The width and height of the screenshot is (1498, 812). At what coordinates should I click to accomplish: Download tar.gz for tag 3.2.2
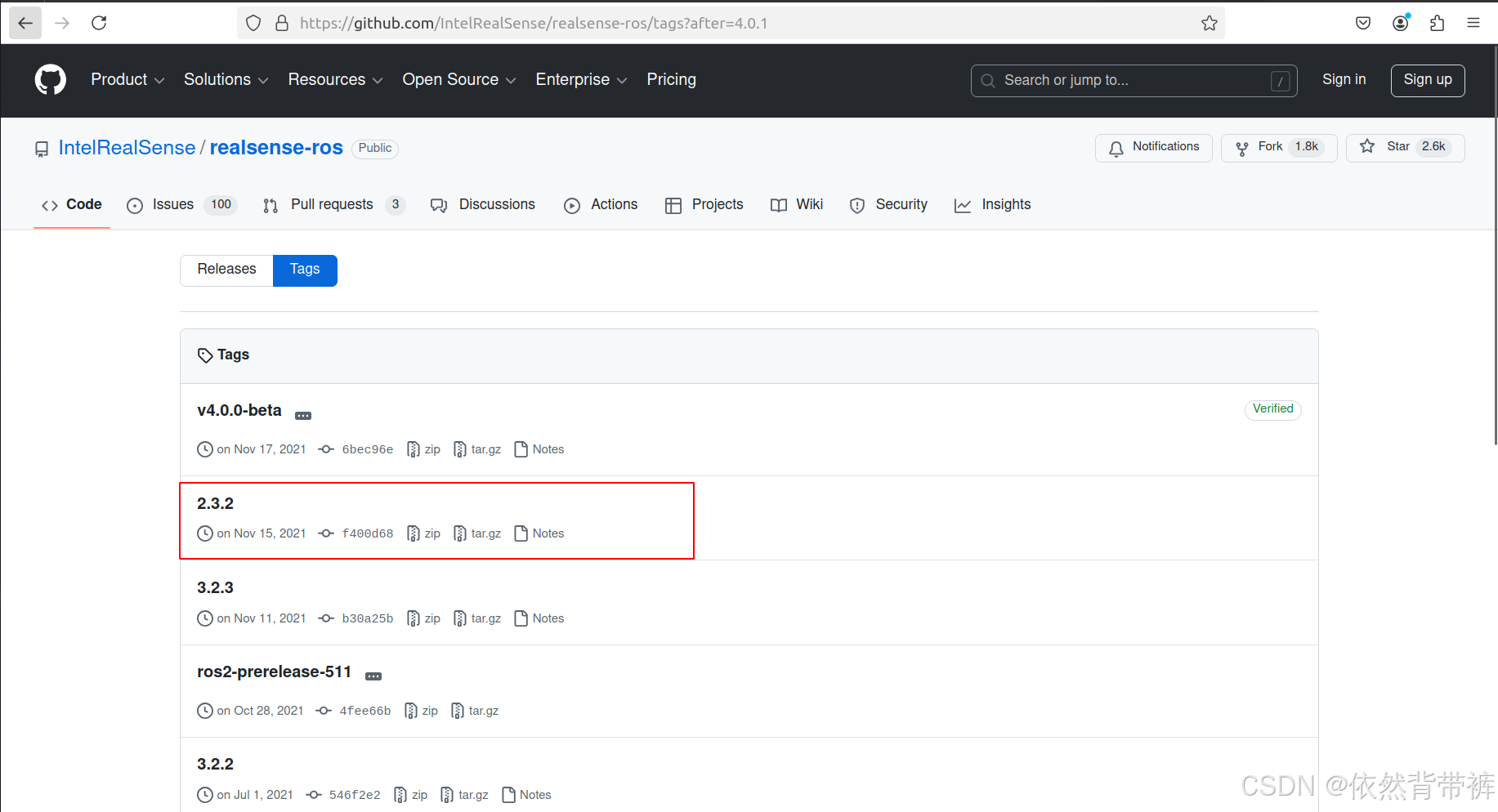(x=464, y=795)
